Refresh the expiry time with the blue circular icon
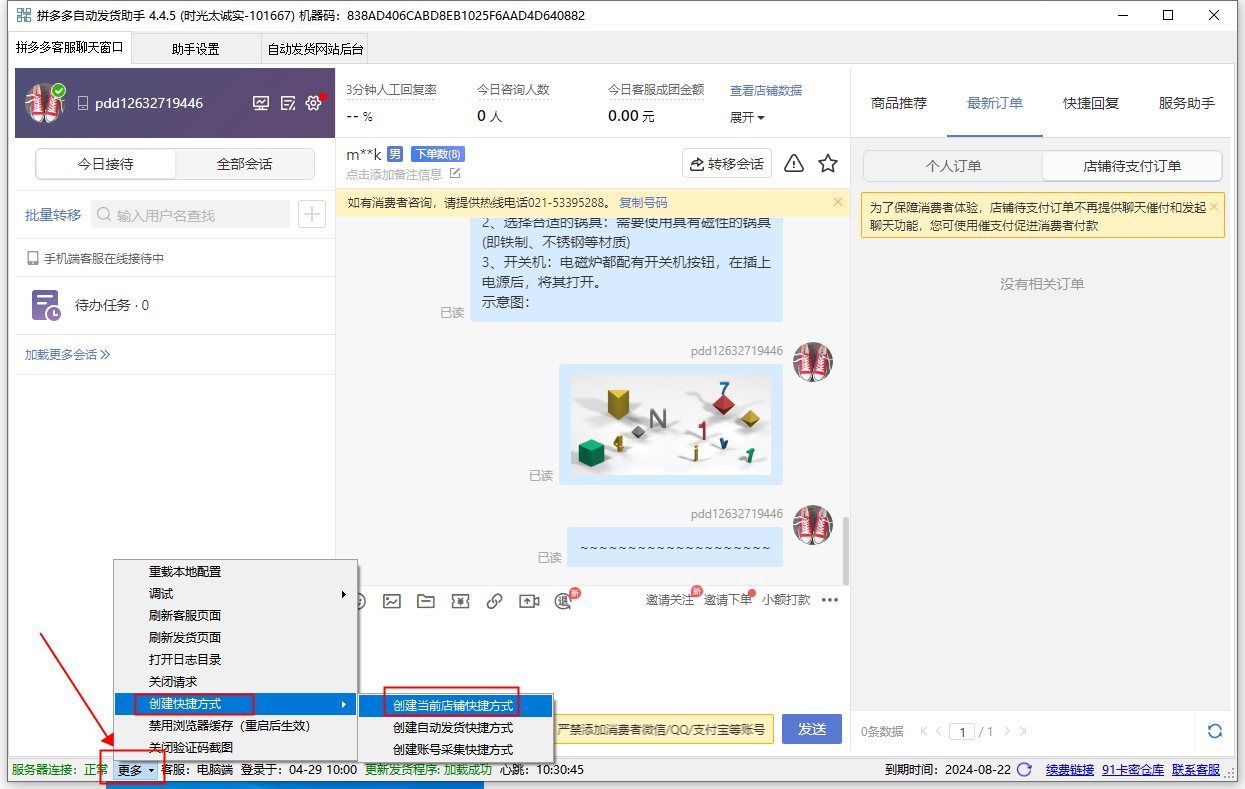Screen dimensions: 1245x789 click(x=1024, y=770)
